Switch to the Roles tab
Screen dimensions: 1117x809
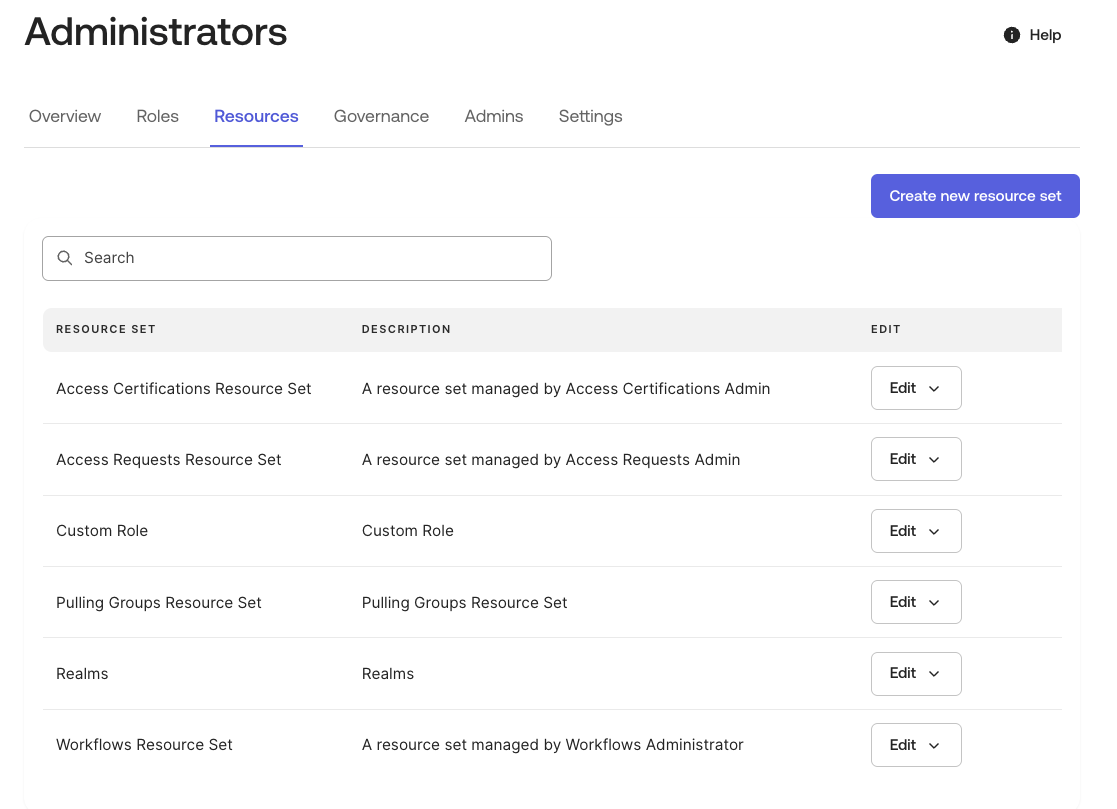[x=157, y=116]
